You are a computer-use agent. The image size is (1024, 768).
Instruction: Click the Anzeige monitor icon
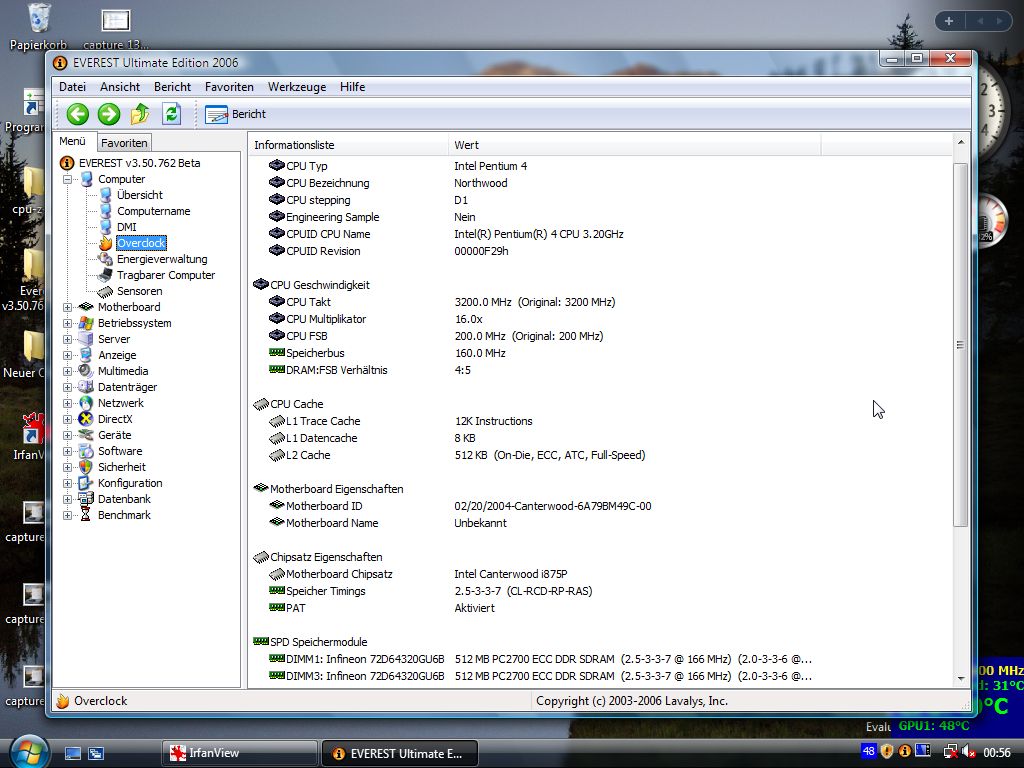coord(86,355)
